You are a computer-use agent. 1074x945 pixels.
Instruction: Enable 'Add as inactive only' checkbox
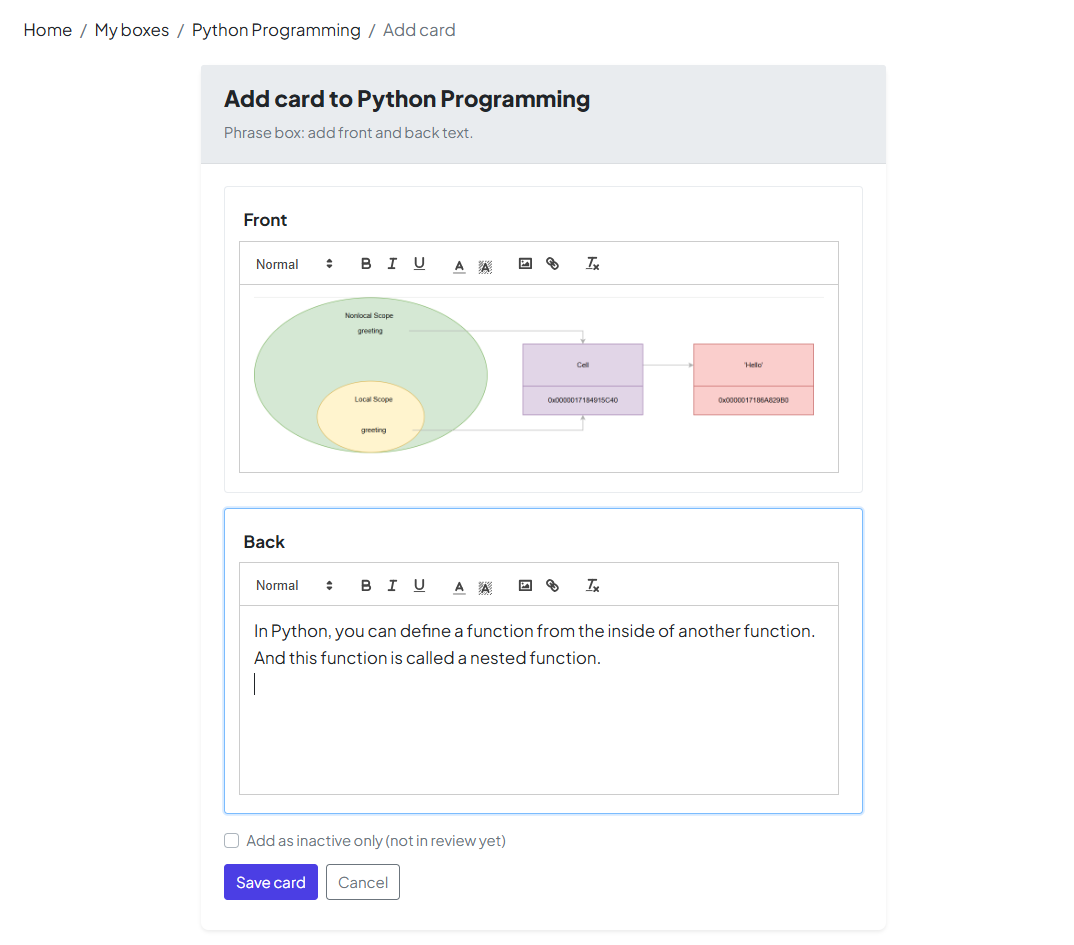tap(232, 841)
